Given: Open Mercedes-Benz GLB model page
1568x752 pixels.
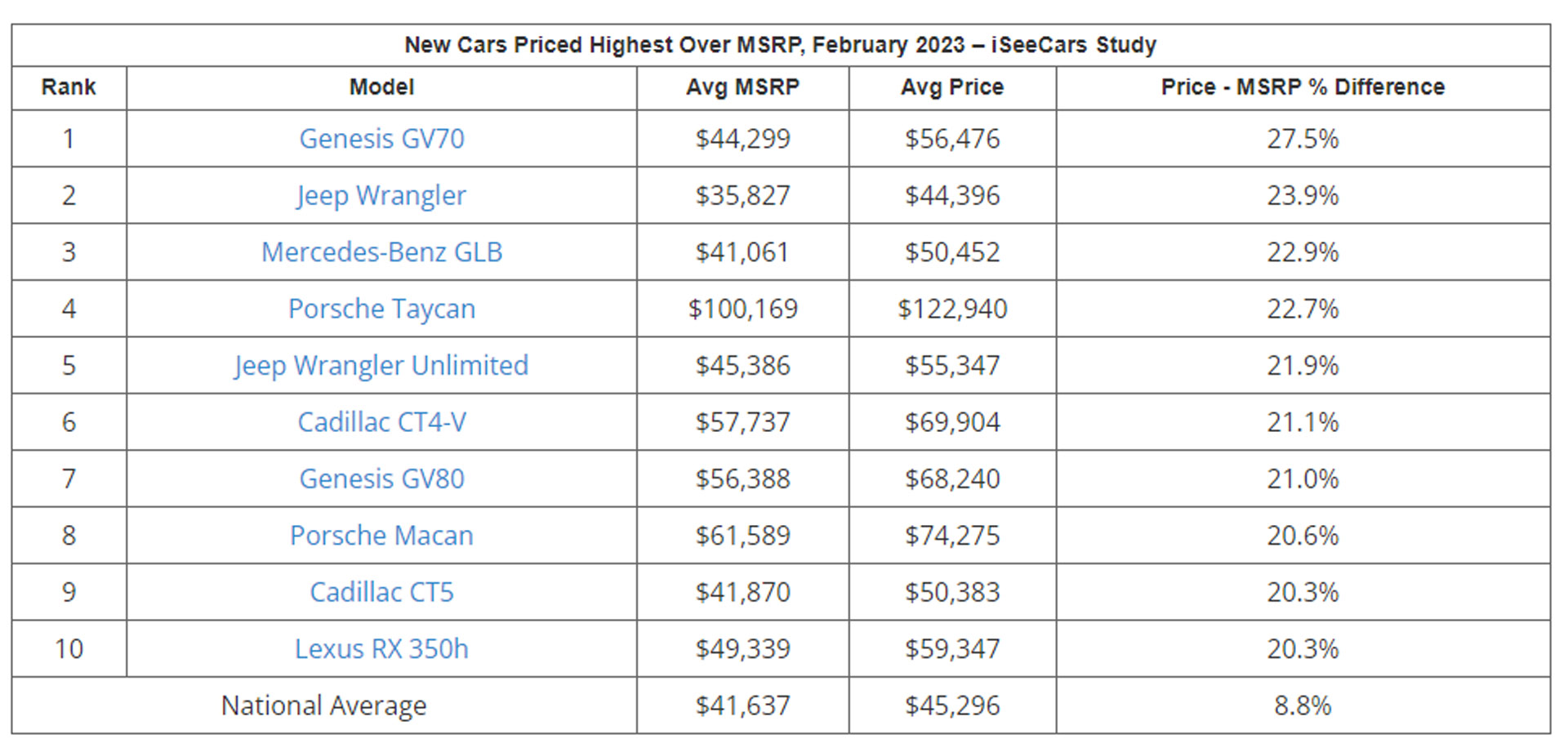Looking at the screenshot, I should (381, 252).
